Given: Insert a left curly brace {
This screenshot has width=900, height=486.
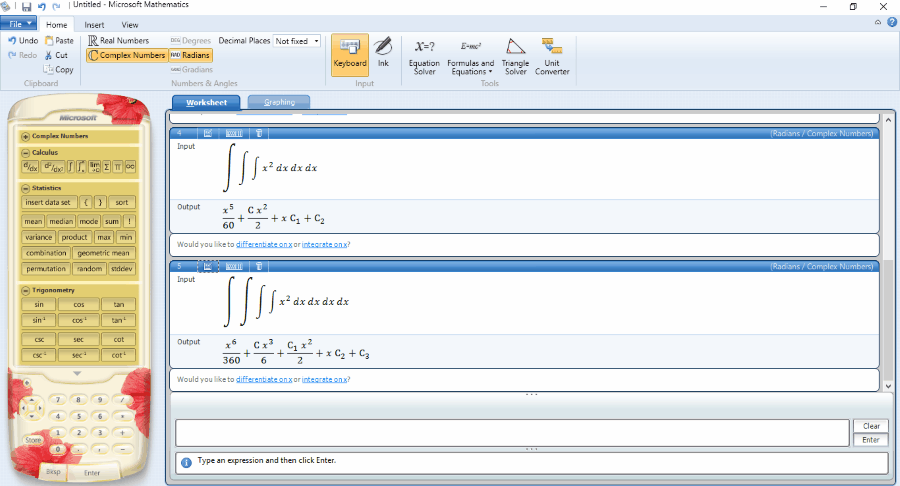Looking at the screenshot, I should pos(86,202).
